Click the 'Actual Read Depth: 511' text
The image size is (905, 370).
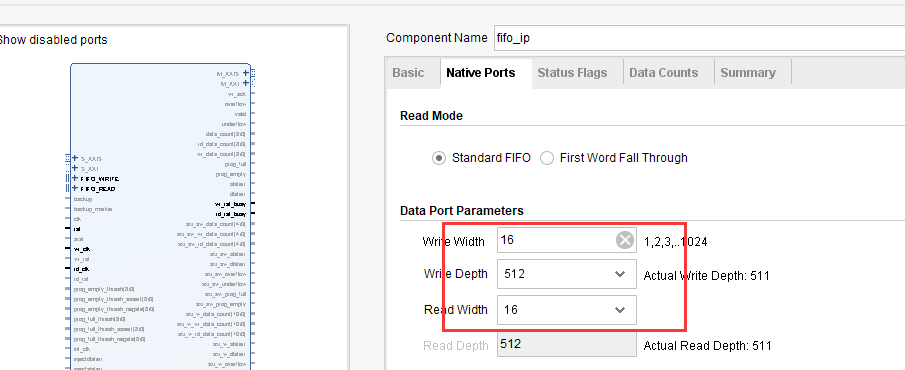(x=708, y=346)
